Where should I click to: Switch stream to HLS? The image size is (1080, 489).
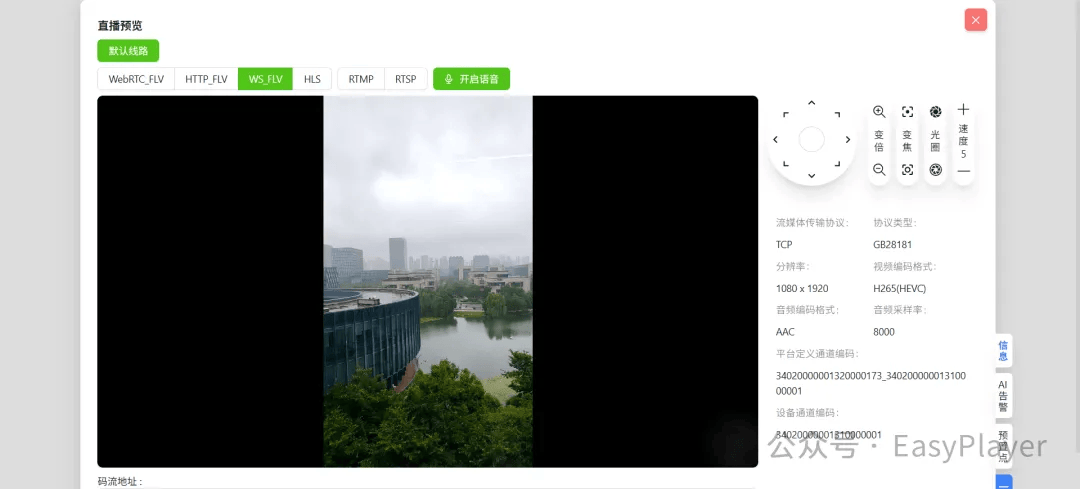point(312,79)
